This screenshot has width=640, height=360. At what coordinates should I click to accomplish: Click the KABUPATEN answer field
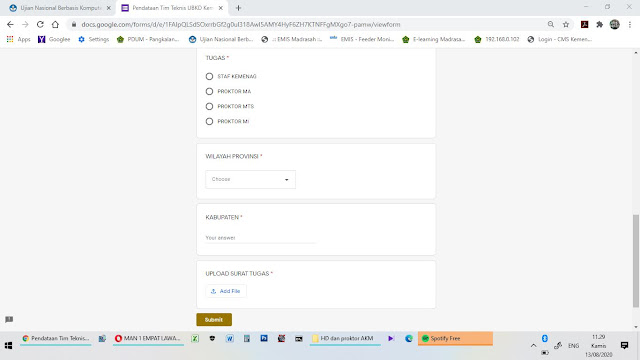click(260, 238)
